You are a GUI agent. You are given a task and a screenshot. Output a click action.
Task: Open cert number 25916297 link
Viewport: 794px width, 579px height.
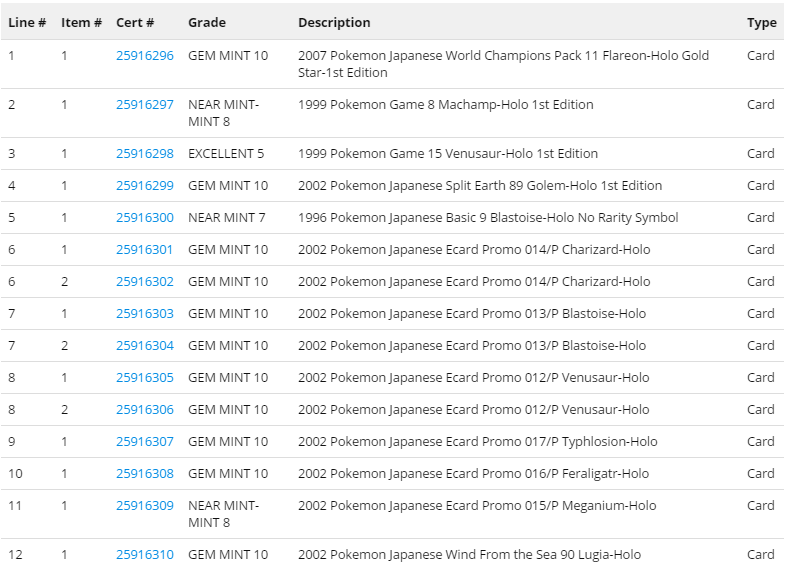pyautogui.click(x=145, y=105)
